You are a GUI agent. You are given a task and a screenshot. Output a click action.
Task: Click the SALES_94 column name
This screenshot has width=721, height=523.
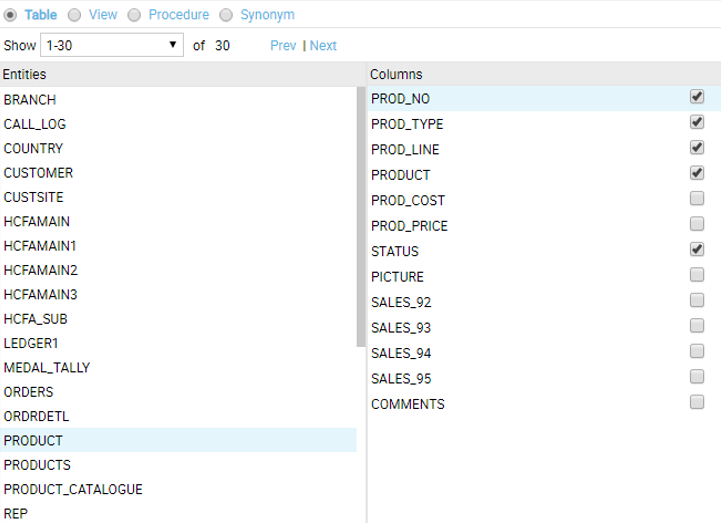coord(401,353)
